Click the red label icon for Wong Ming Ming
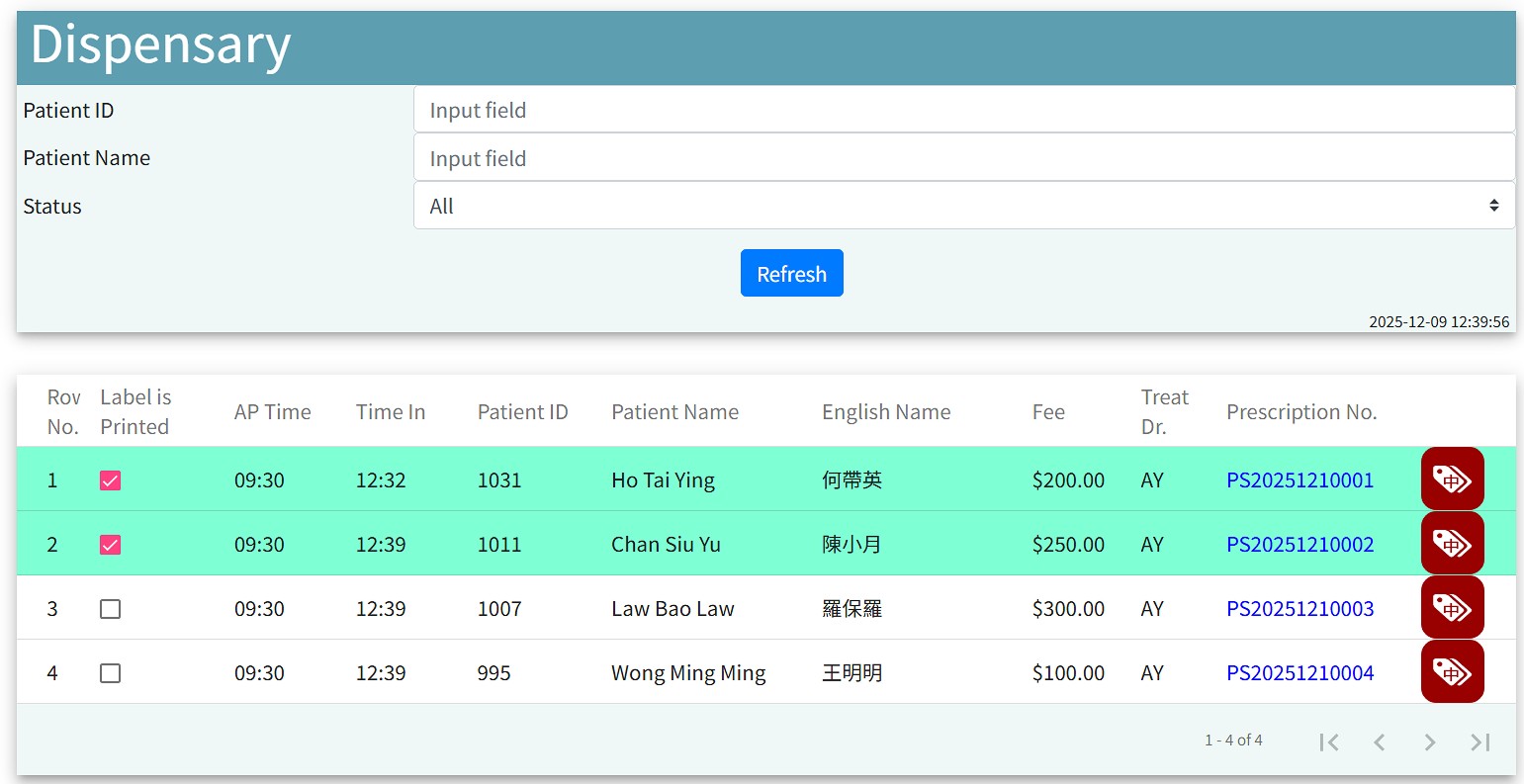Image resolution: width=1524 pixels, height=784 pixels. click(x=1452, y=672)
